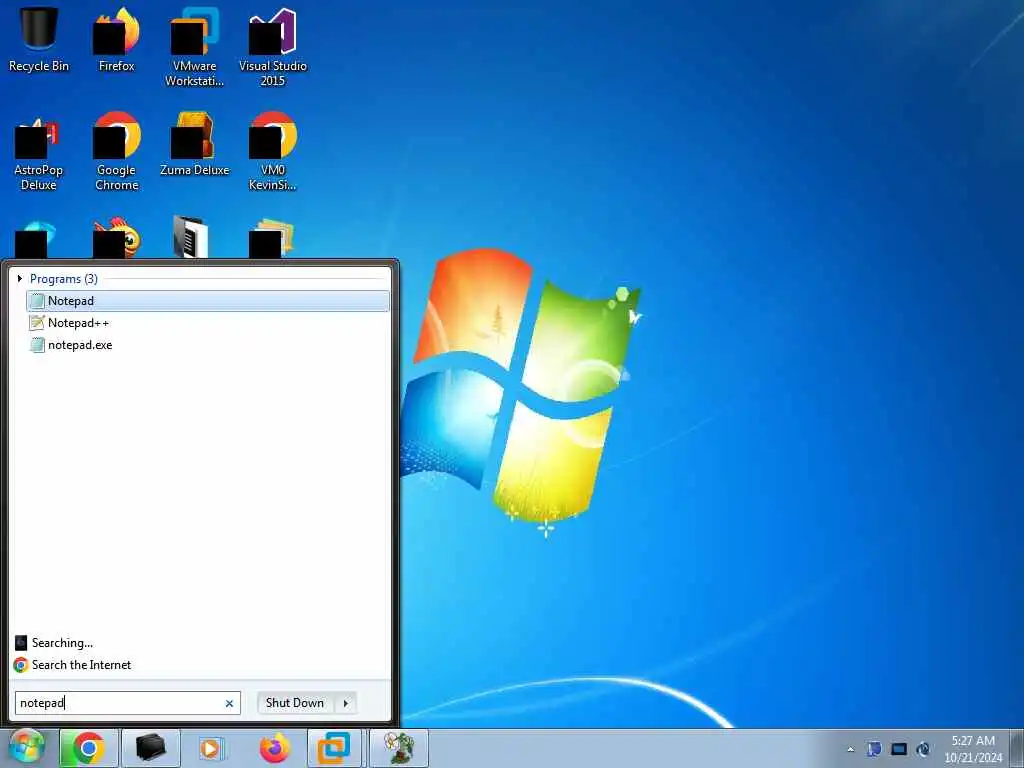Click the round sync tray icon
This screenshot has height=768, width=1024.
[923, 749]
